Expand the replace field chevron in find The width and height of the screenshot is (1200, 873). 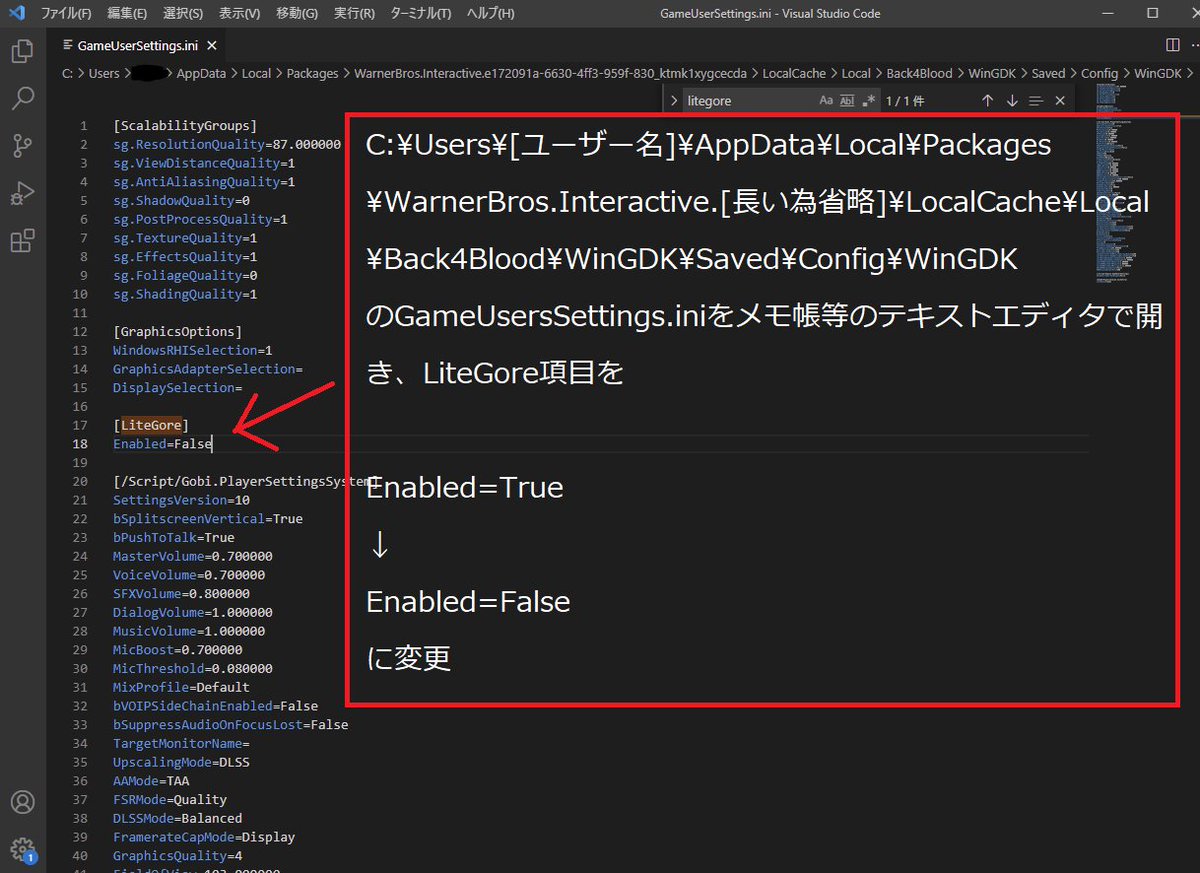(x=672, y=101)
